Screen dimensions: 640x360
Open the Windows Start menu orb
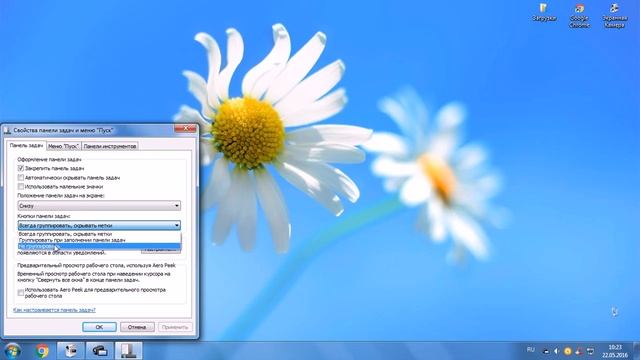click(12, 351)
